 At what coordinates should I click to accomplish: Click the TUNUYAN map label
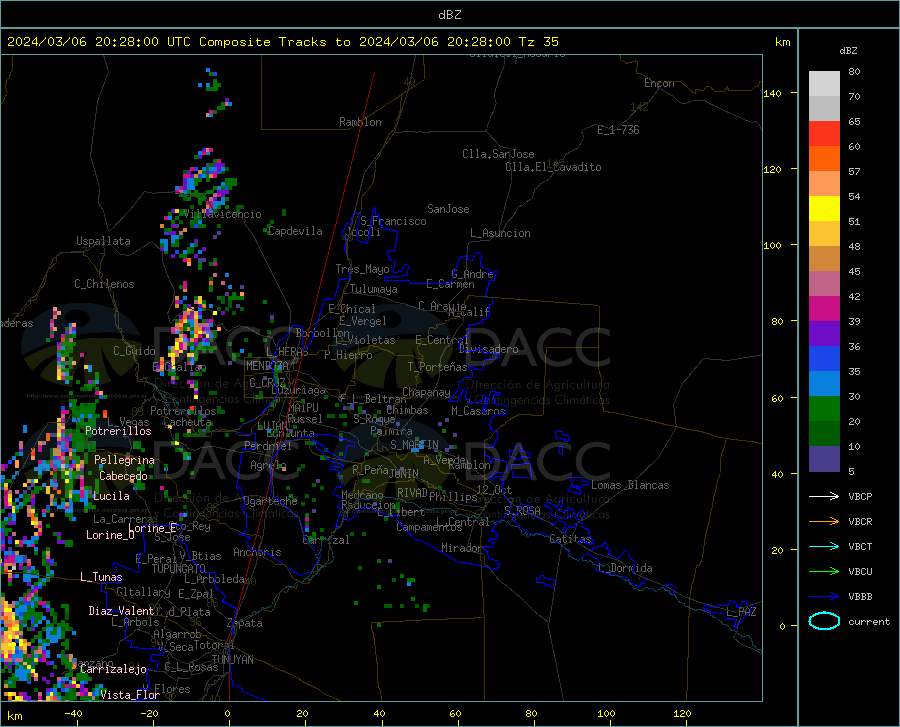[232, 660]
